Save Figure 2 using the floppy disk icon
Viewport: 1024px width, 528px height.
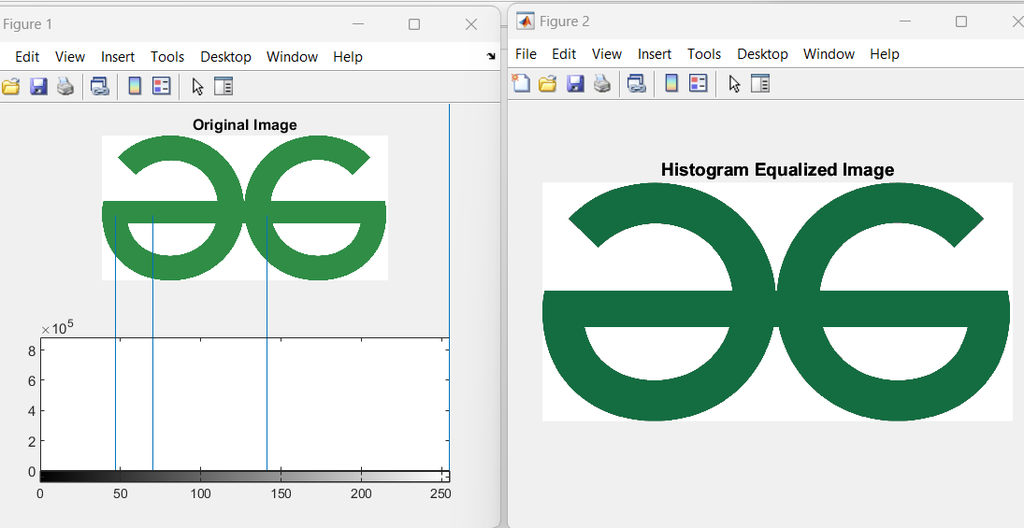click(x=575, y=84)
